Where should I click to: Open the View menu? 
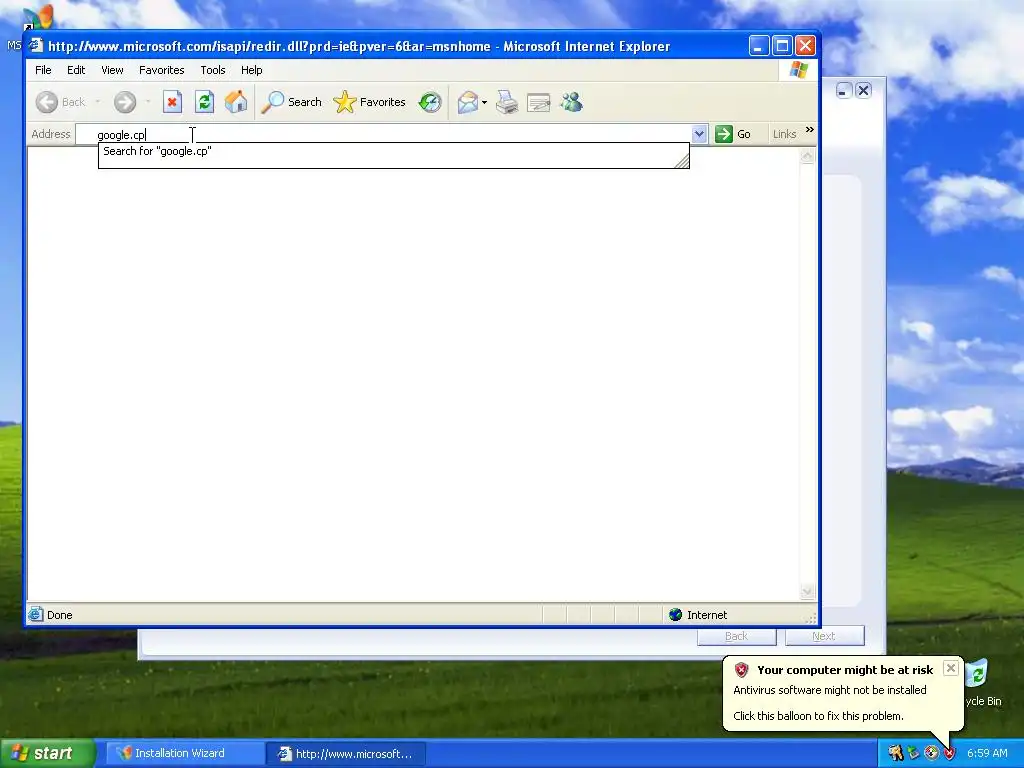(x=112, y=70)
